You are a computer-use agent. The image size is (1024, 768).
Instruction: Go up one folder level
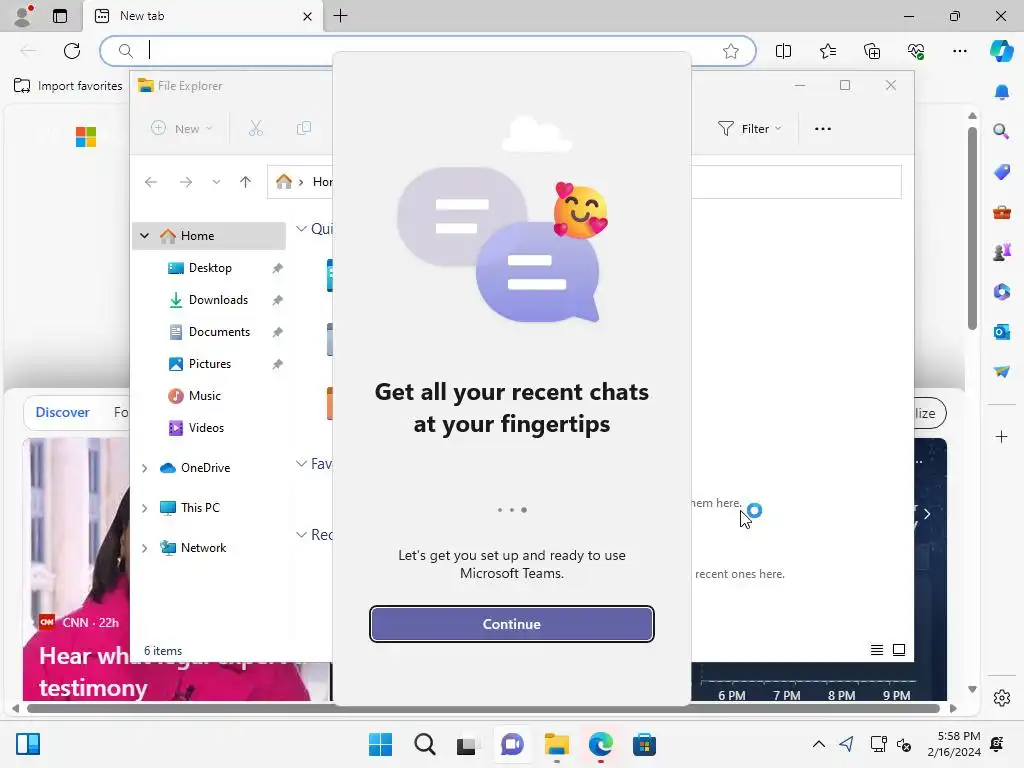point(245,182)
